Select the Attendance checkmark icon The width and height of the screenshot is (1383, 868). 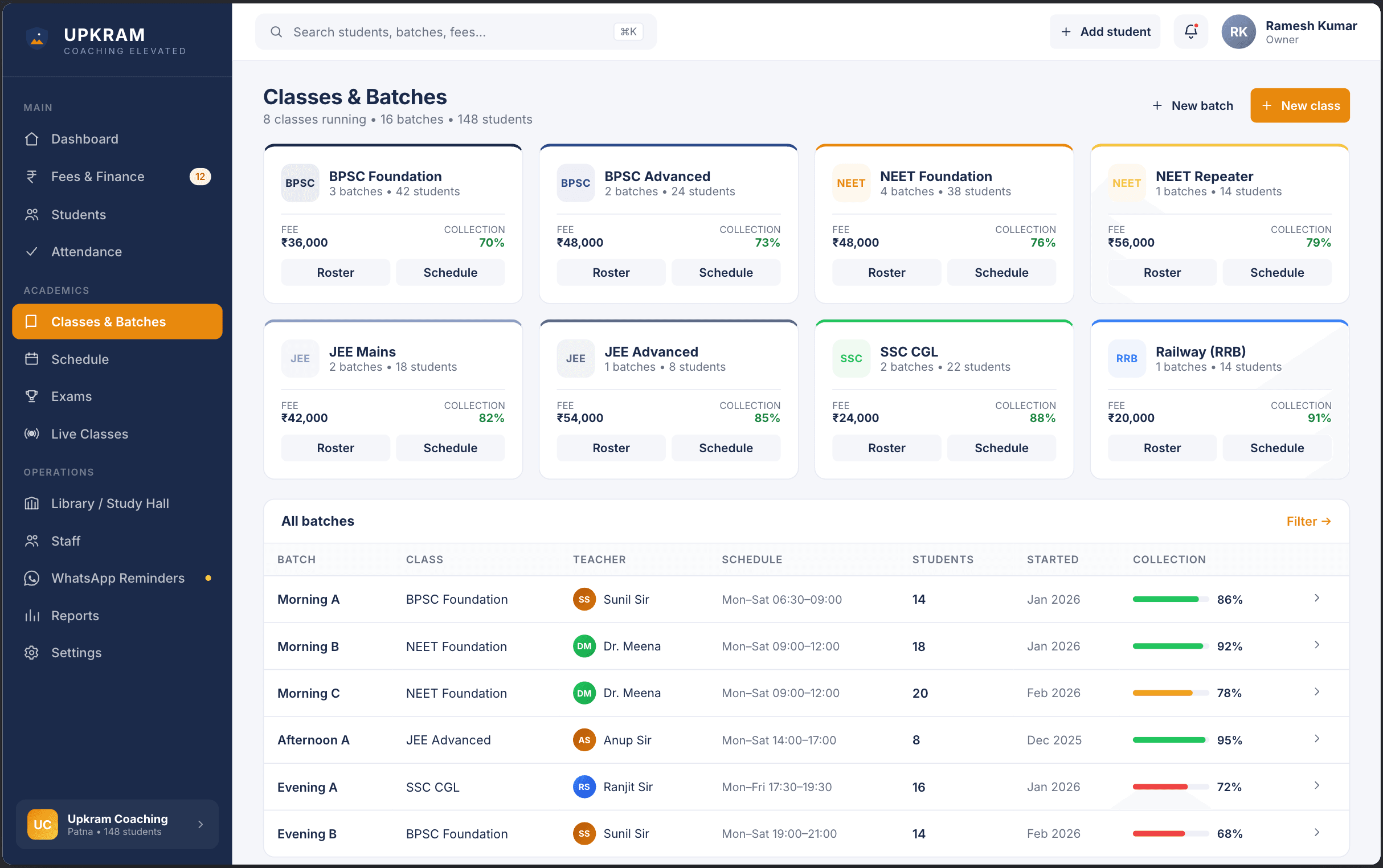32,251
